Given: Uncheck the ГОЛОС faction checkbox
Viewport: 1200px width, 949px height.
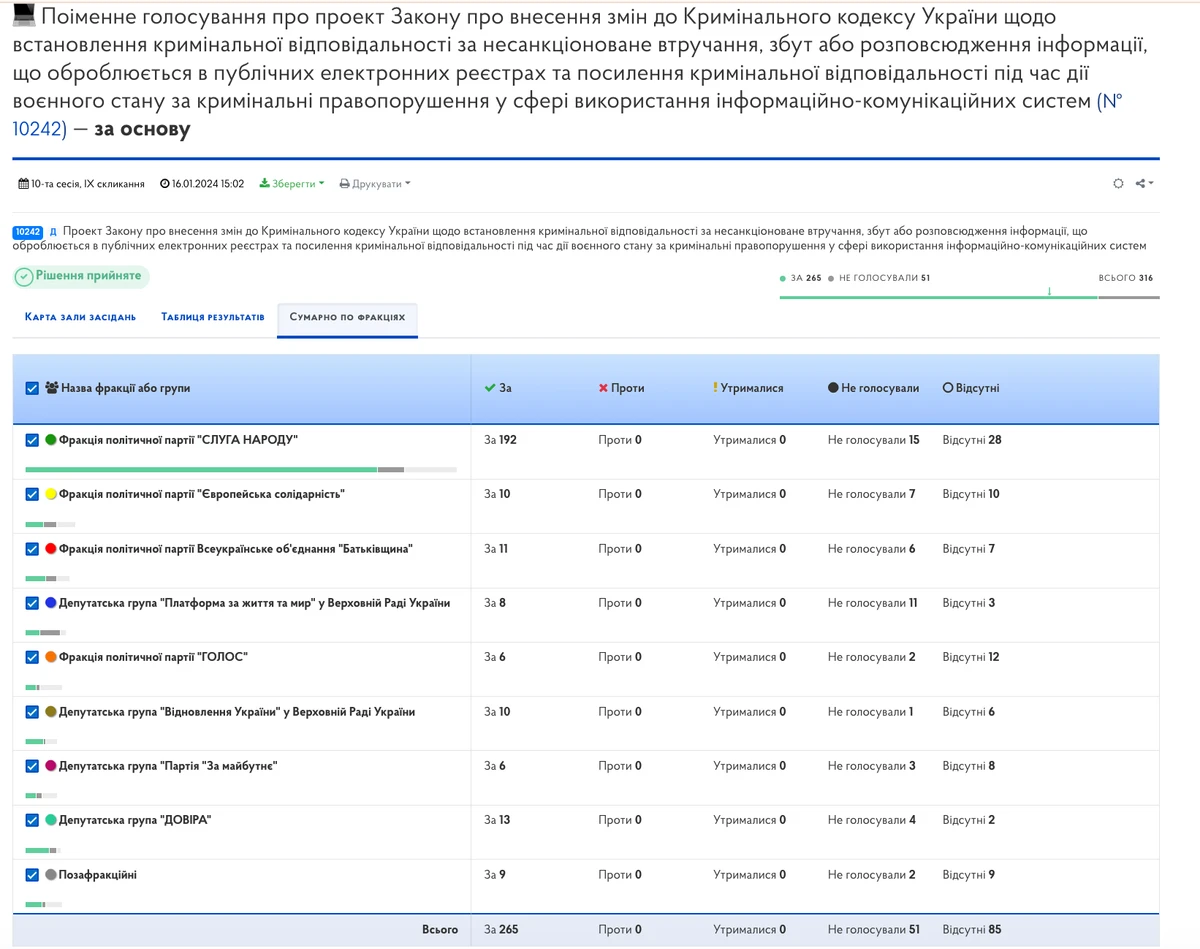Looking at the screenshot, I should pyautogui.click(x=32, y=657).
